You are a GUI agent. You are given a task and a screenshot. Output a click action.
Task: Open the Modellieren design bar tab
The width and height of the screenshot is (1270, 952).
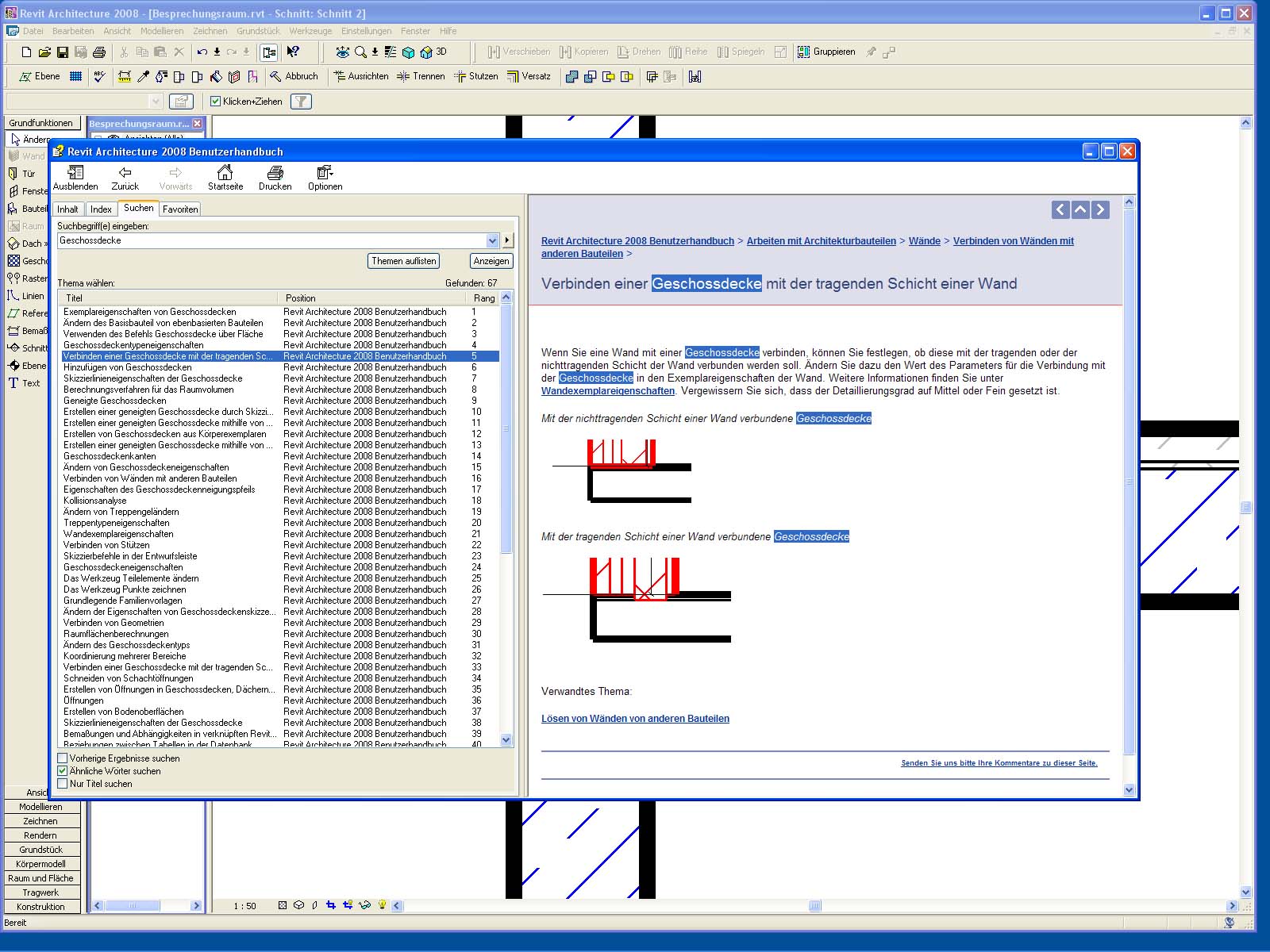(41, 807)
